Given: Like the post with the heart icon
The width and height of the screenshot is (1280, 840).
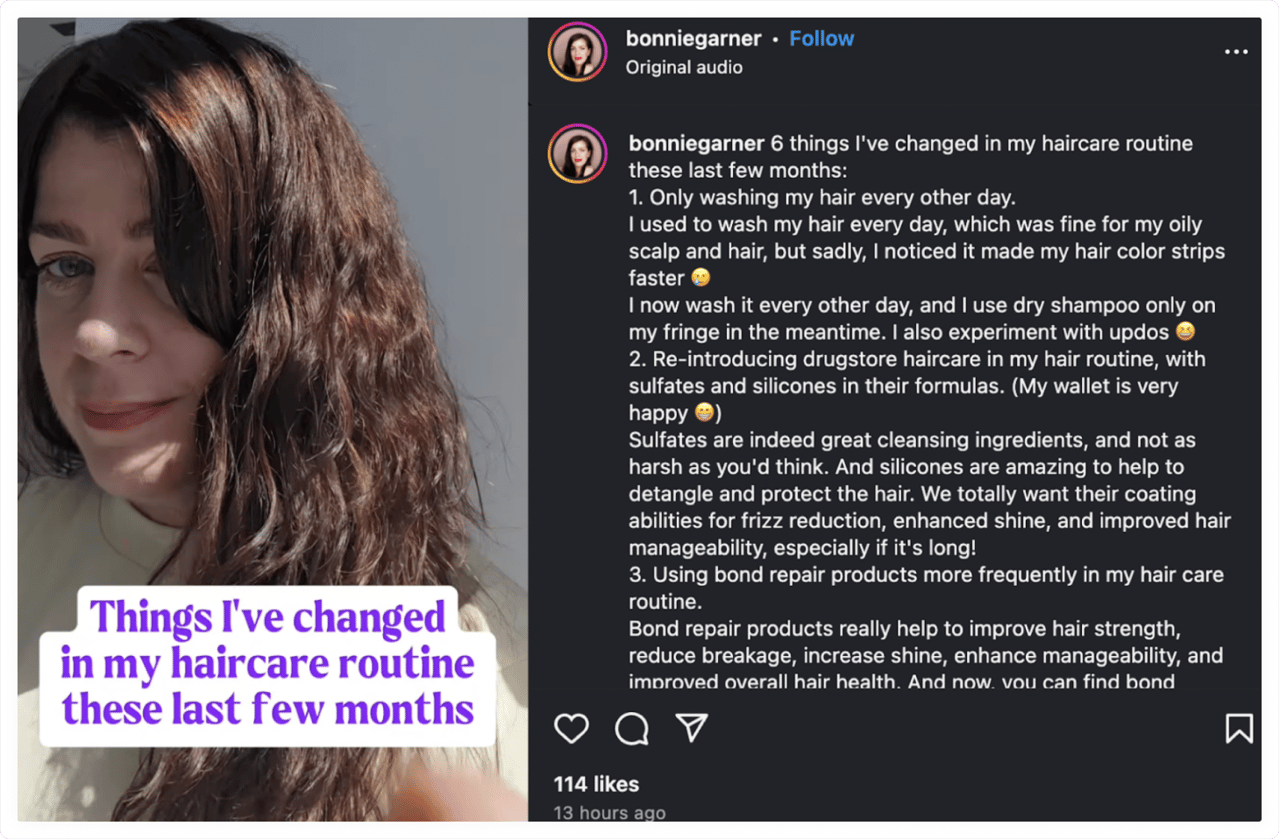Looking at the screenshot, I should point(571,729).
